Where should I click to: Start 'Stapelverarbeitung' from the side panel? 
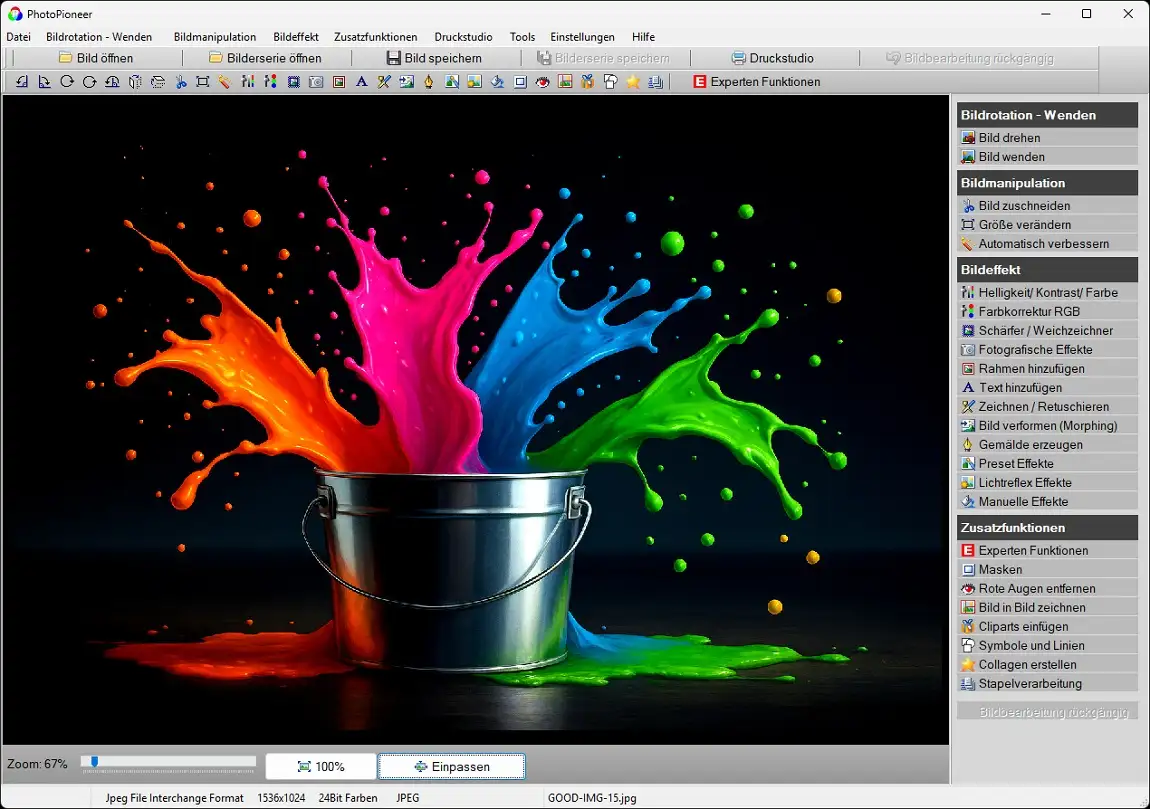coord(1029,684)
